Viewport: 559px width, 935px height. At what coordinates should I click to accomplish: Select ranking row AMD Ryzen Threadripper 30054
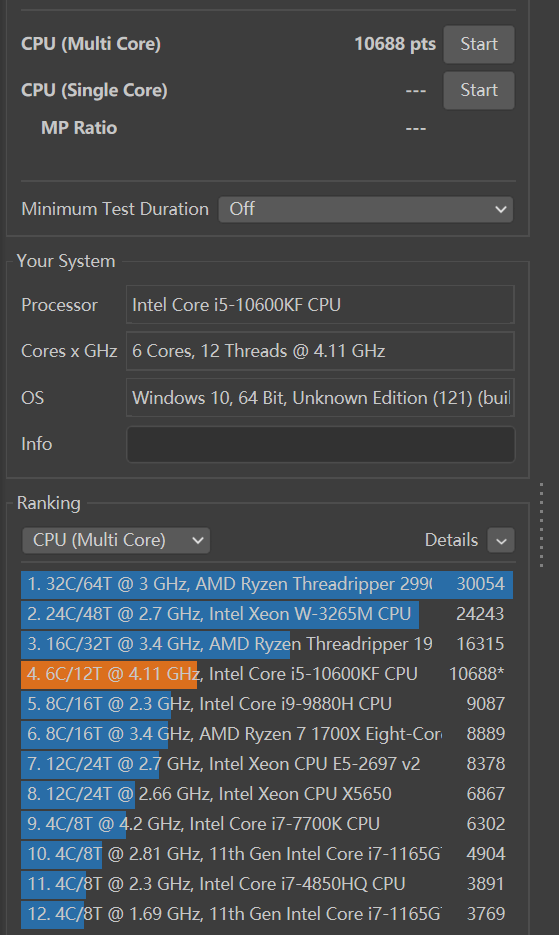pyautogui.click(x=267, y=584)
